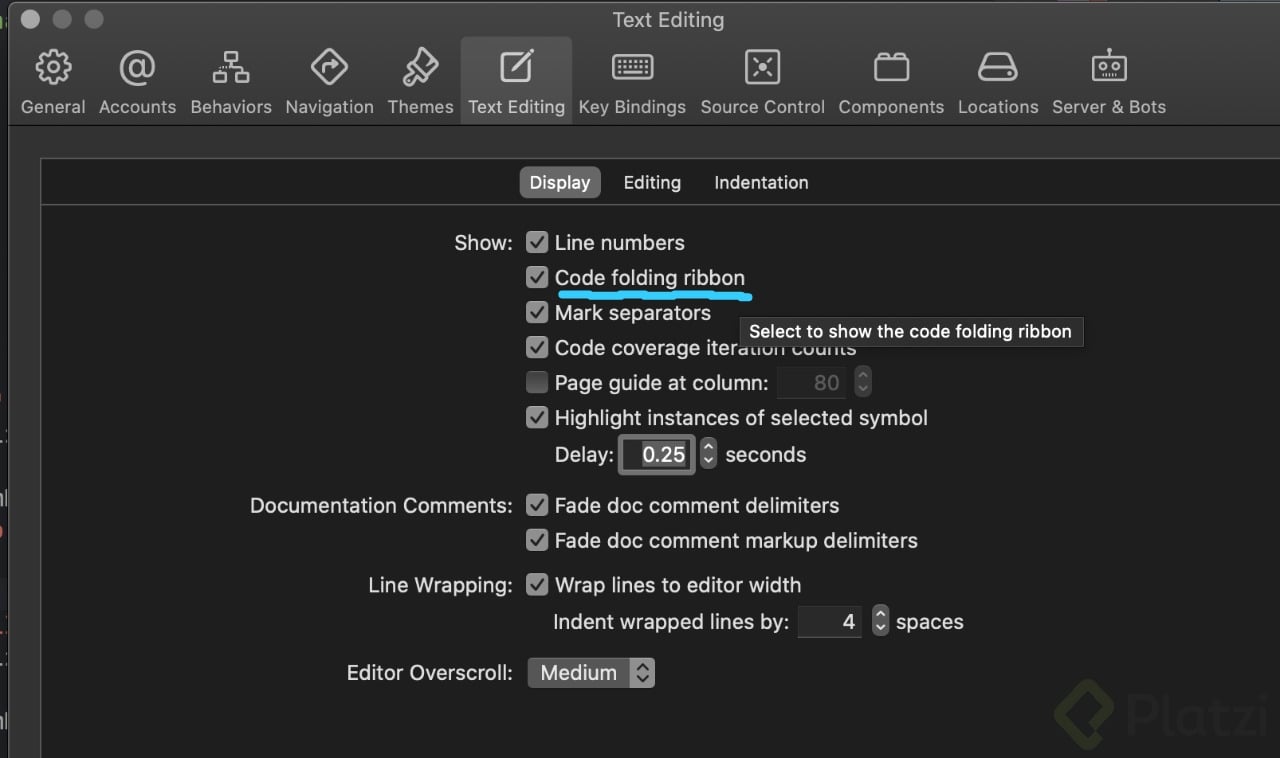Click the Editor Overscroll label

tap(430, 673)
